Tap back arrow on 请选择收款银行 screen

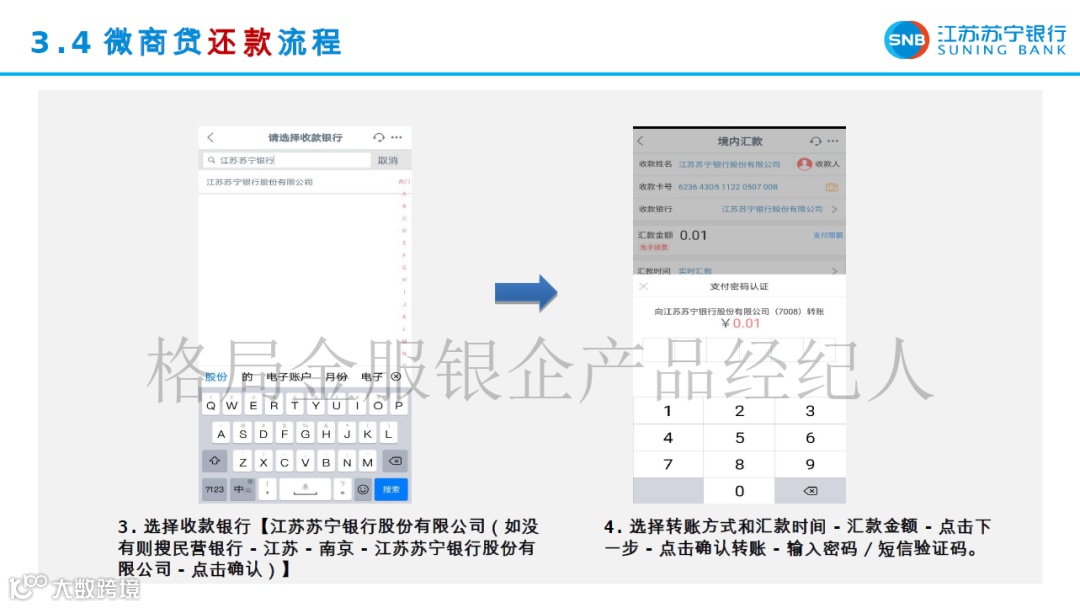point(211,138)
